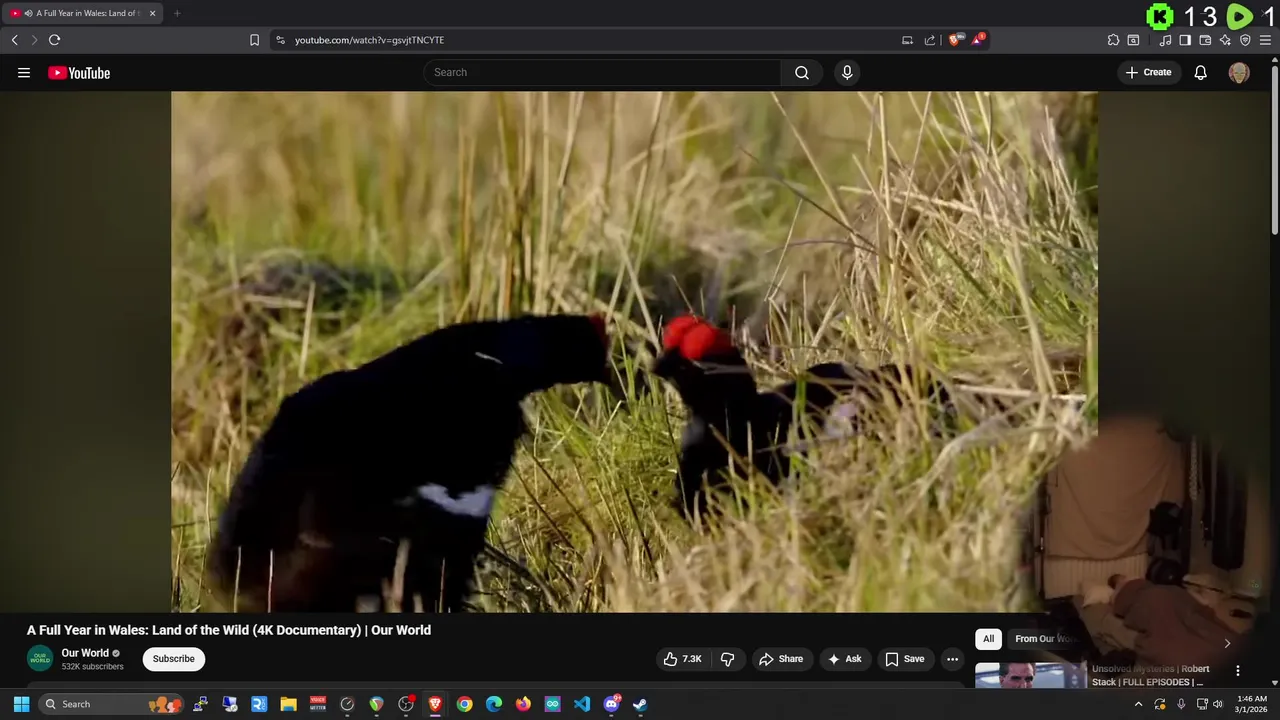This screenshot has height=720, width=1280.
Task: Open Leo AI sparkle icon
Action: (1225, 40)
